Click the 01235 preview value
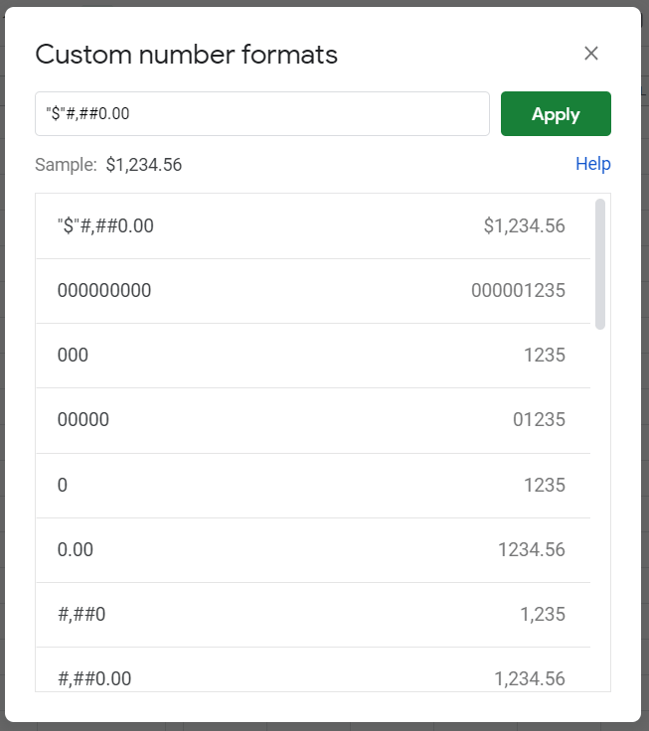This screenshot has height=731, width=649. pos(539,420)
